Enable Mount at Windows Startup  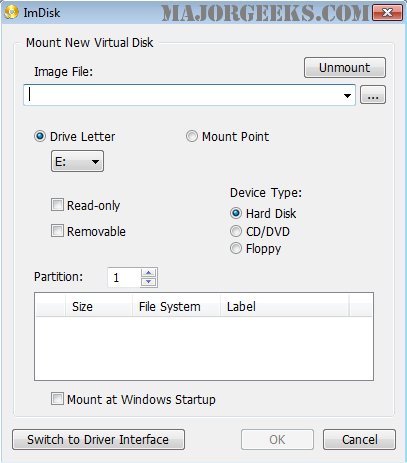coord(57,399)
